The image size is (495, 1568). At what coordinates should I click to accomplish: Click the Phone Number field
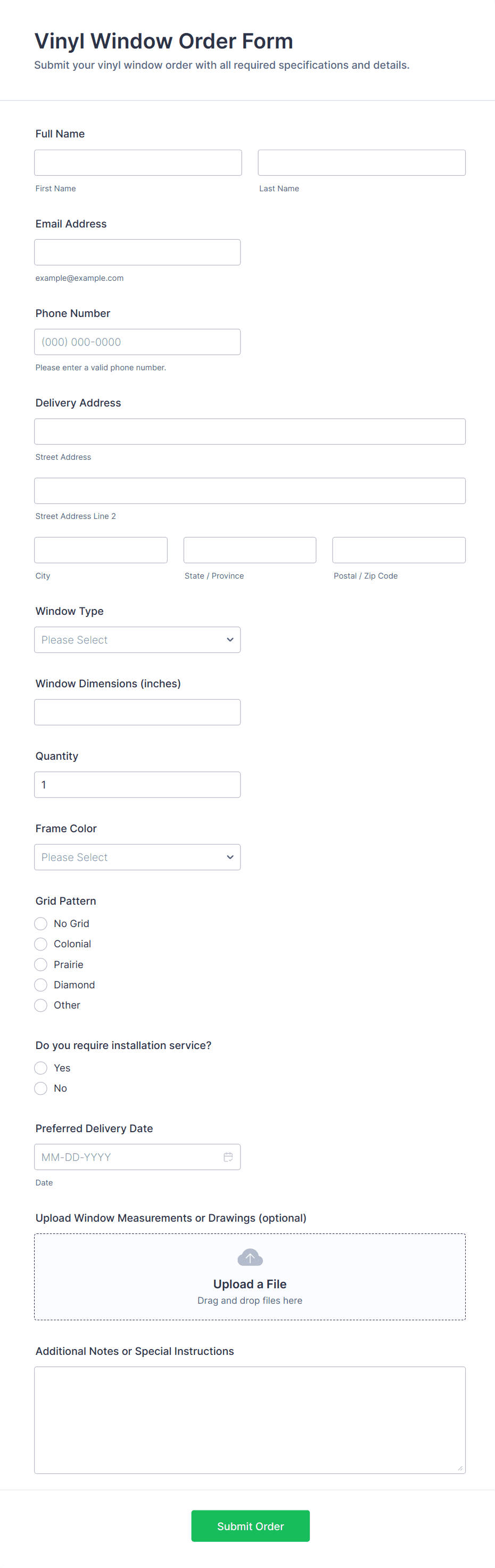pyautogui.click(x=137, y=342)
